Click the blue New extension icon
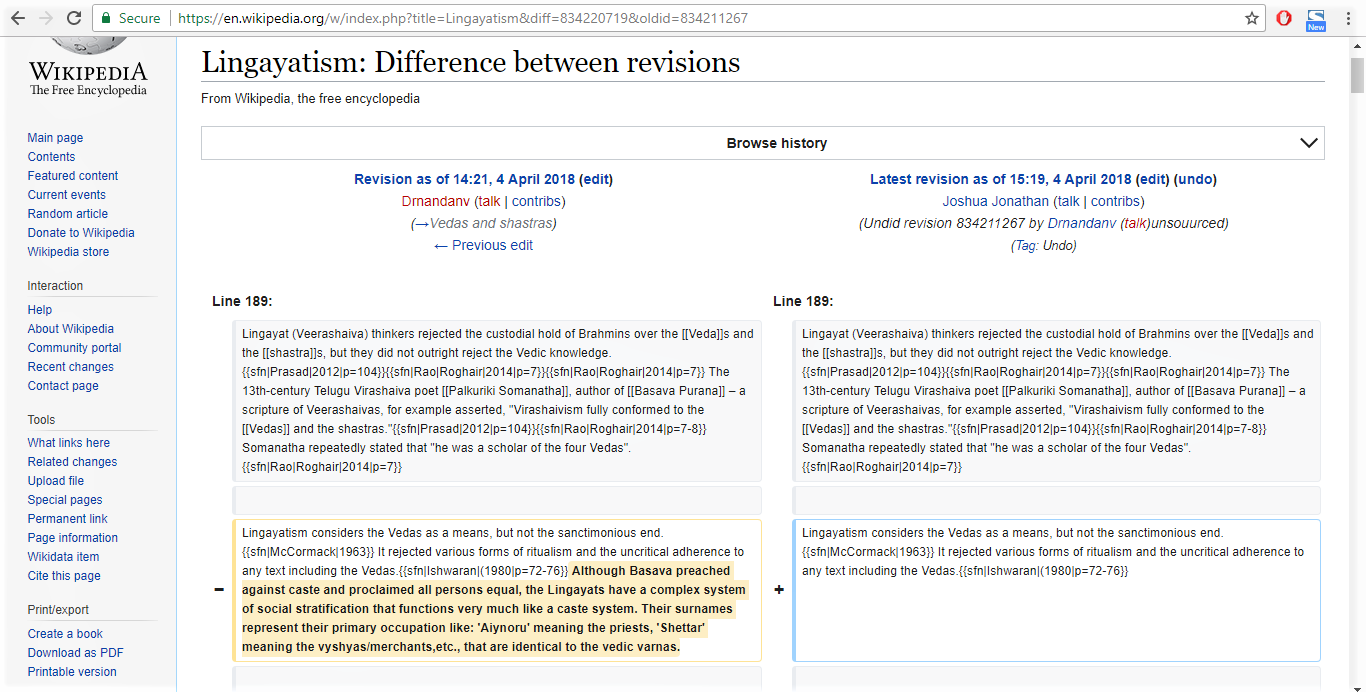 click(1316, 19)
